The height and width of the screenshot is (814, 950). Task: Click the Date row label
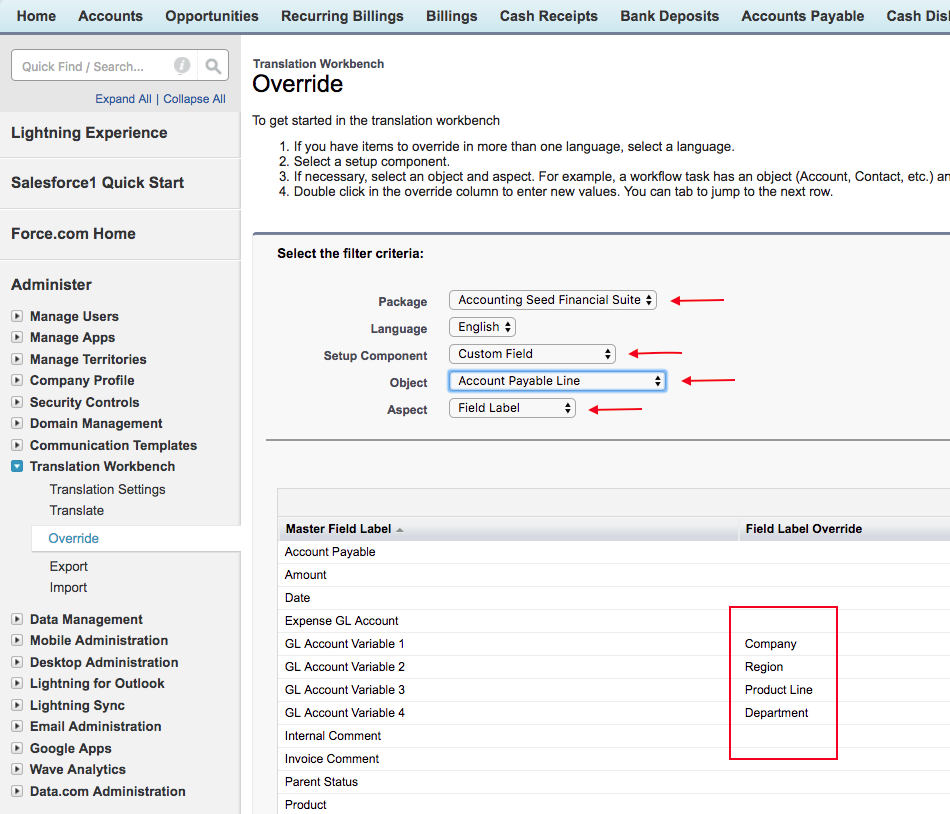(x=297, y=598)
